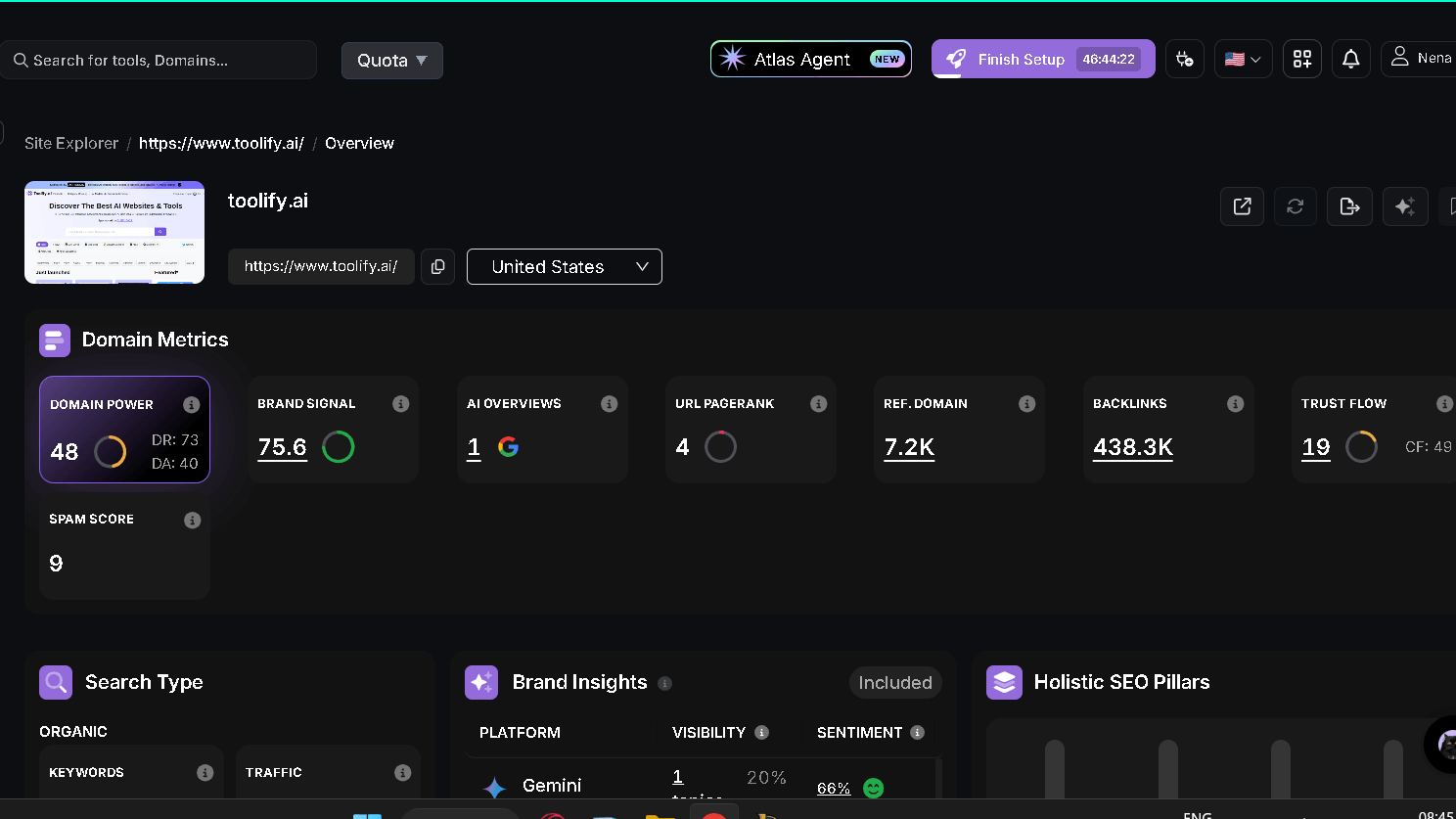Show Backlinks info icon
This screenshot has height=819, width=1456.
point(1235,403)
